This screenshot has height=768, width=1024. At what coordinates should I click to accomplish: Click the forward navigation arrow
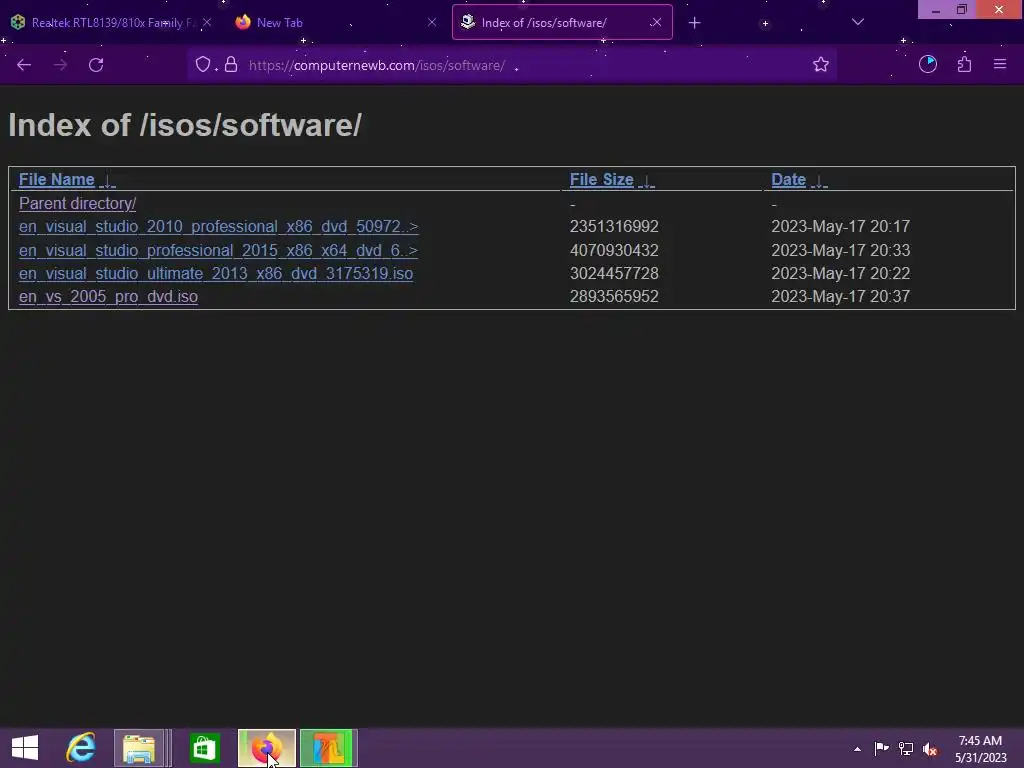(60, 65)
